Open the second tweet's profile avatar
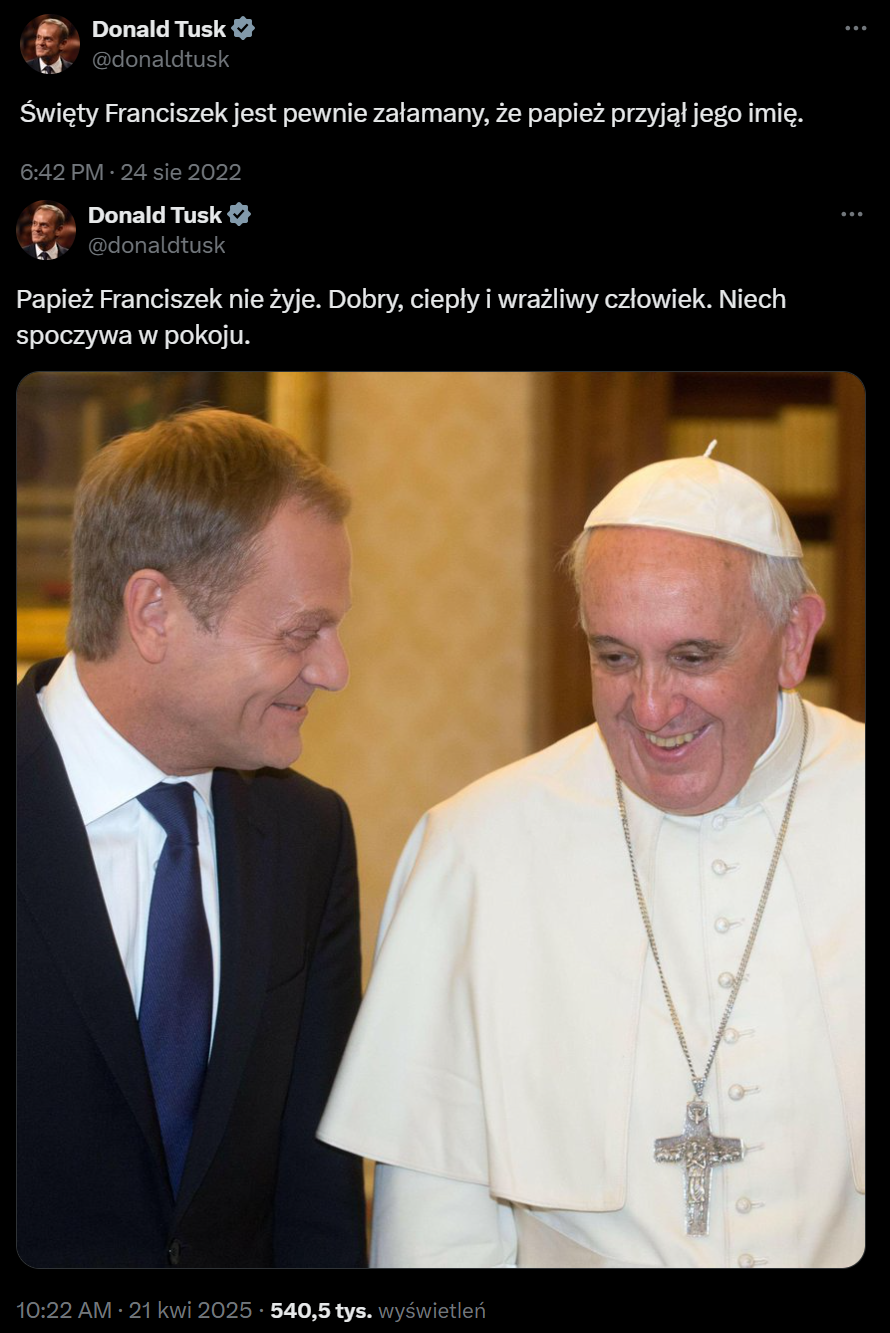The height and width of the screenshot is (1333, 890). pyautogui.click(x=46, y=230)
